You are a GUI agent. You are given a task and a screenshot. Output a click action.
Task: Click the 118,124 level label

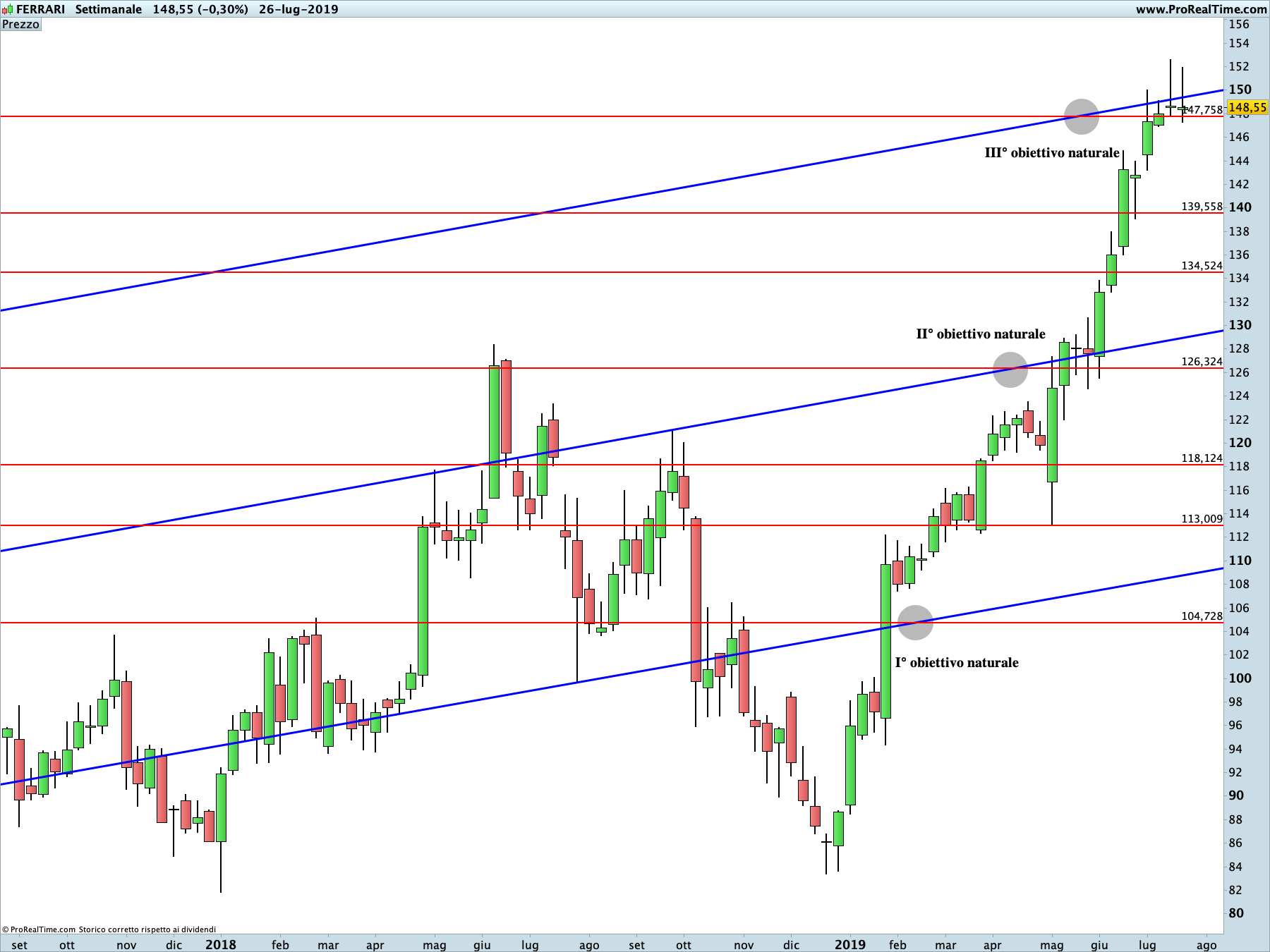1202,458
